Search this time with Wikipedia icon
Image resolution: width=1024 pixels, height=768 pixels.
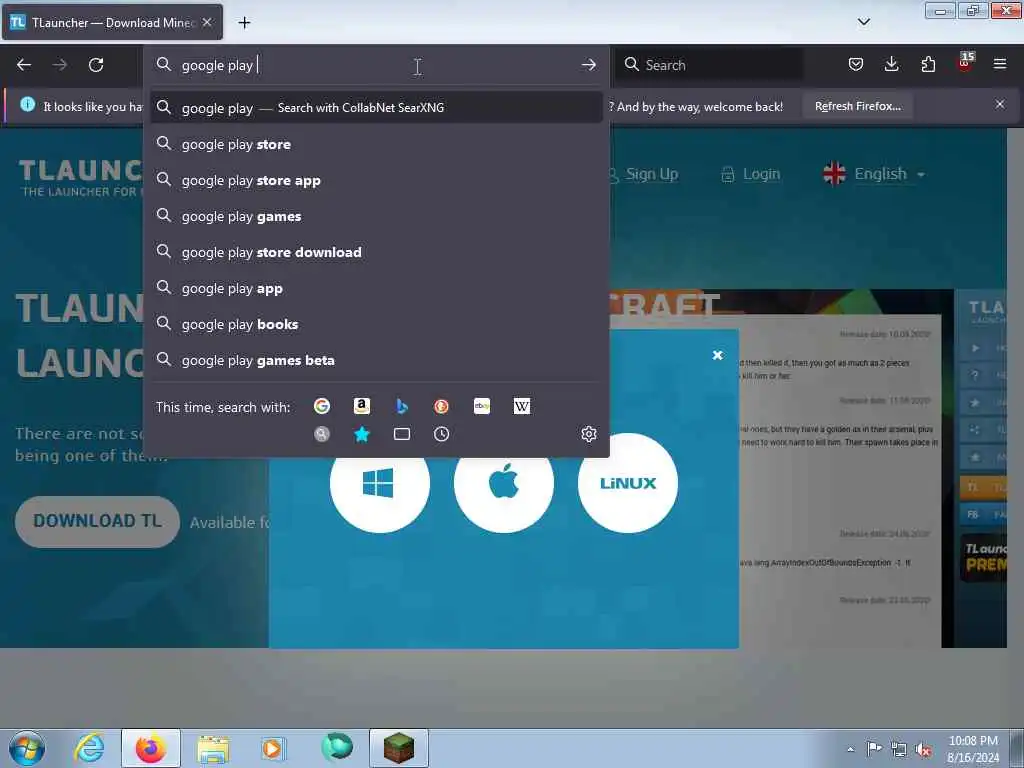522,406
